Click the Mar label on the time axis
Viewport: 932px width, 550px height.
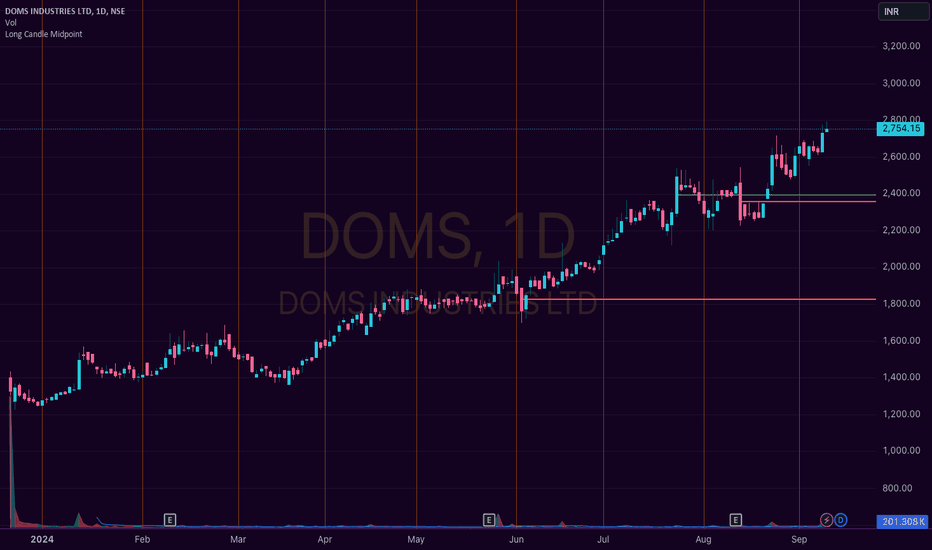pyautogui.click(x=238, y=539)
